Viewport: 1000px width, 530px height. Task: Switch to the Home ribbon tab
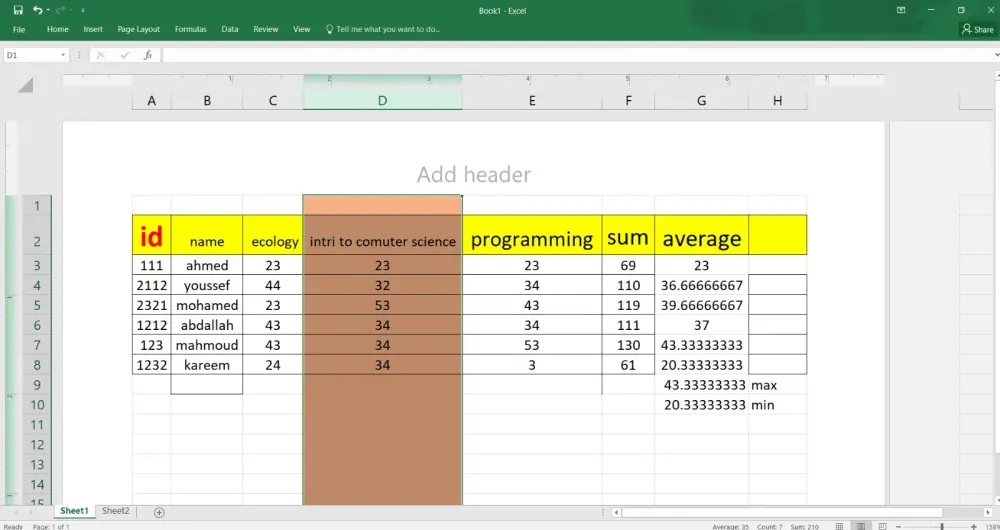coord(57,29)
